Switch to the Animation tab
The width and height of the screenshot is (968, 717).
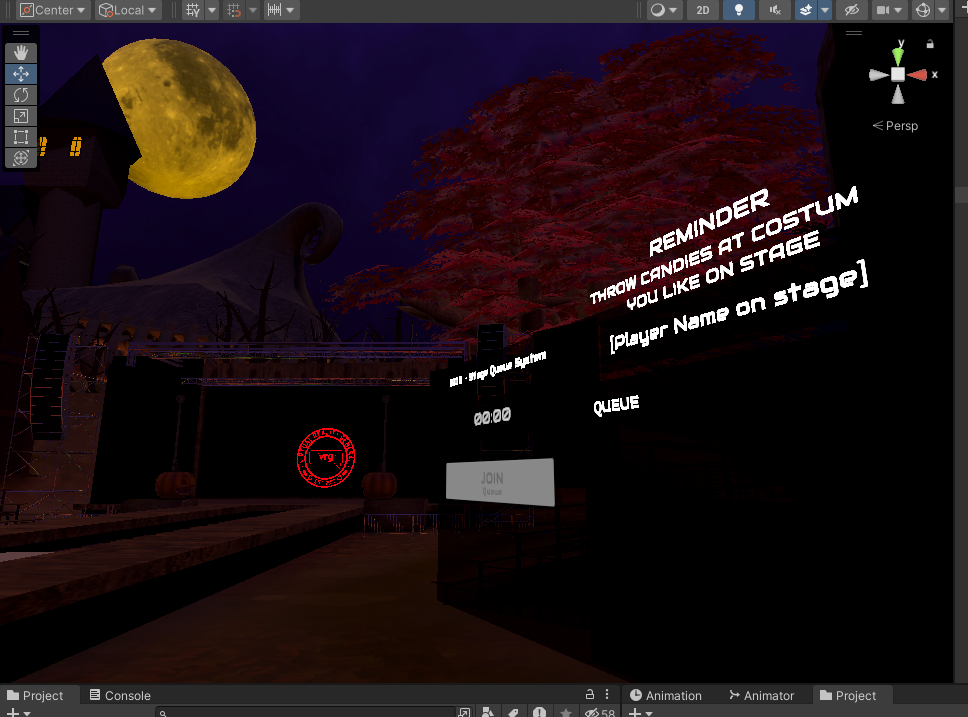click(666, 695)
